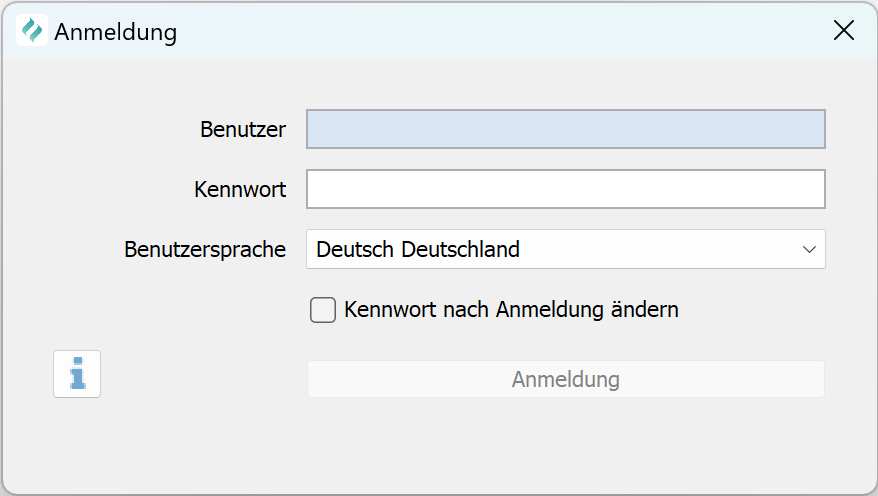Image resolution: width=878 pixels, height=496 pixels.
Task: Click the Benutzer field label
Action: coord(243,129)
